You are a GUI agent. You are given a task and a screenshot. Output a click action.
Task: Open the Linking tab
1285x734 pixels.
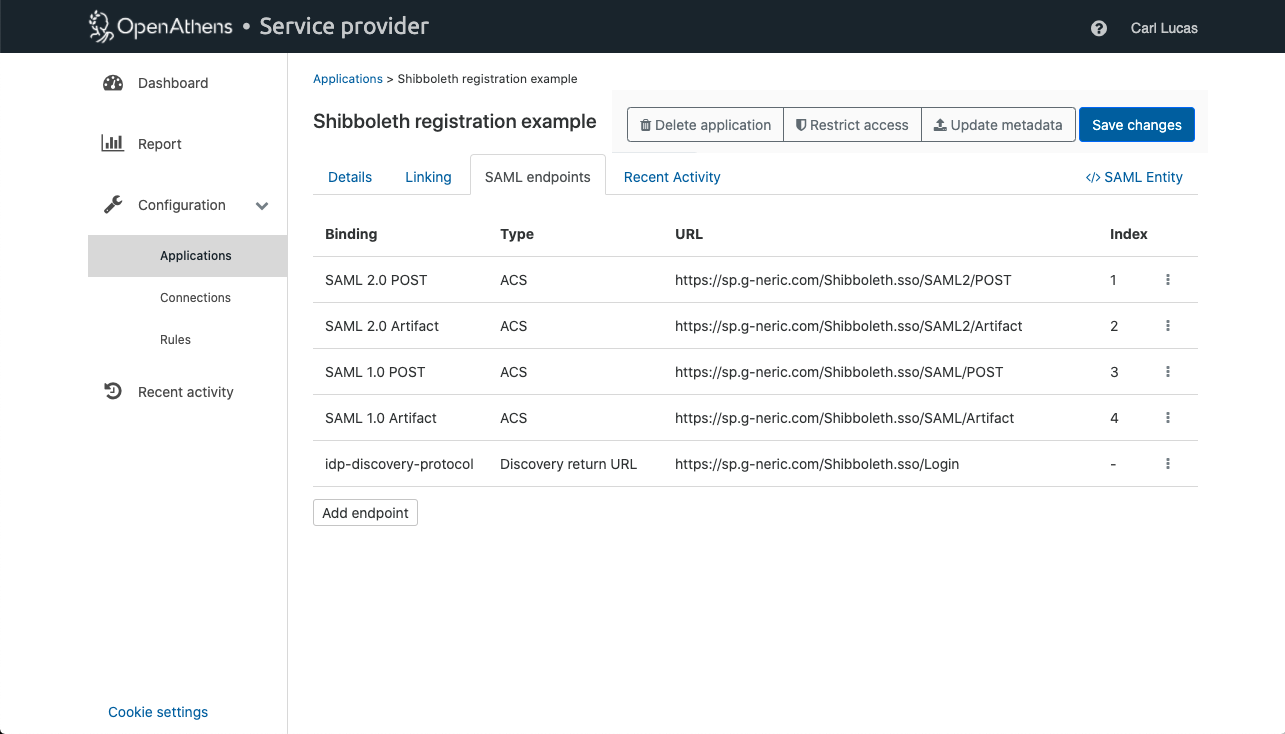[x=428, y=177]
